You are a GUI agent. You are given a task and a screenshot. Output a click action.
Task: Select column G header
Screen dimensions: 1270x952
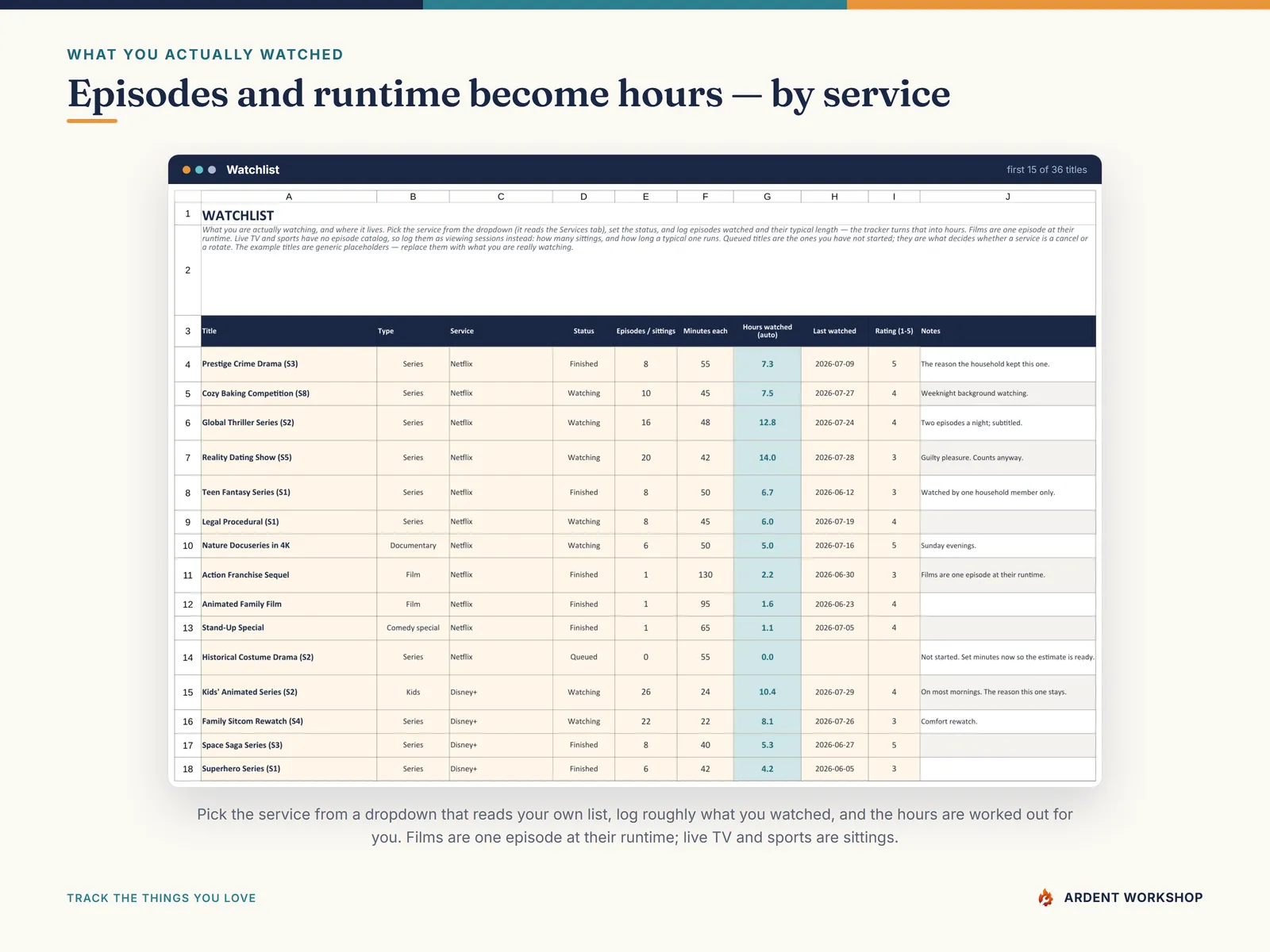768,196
